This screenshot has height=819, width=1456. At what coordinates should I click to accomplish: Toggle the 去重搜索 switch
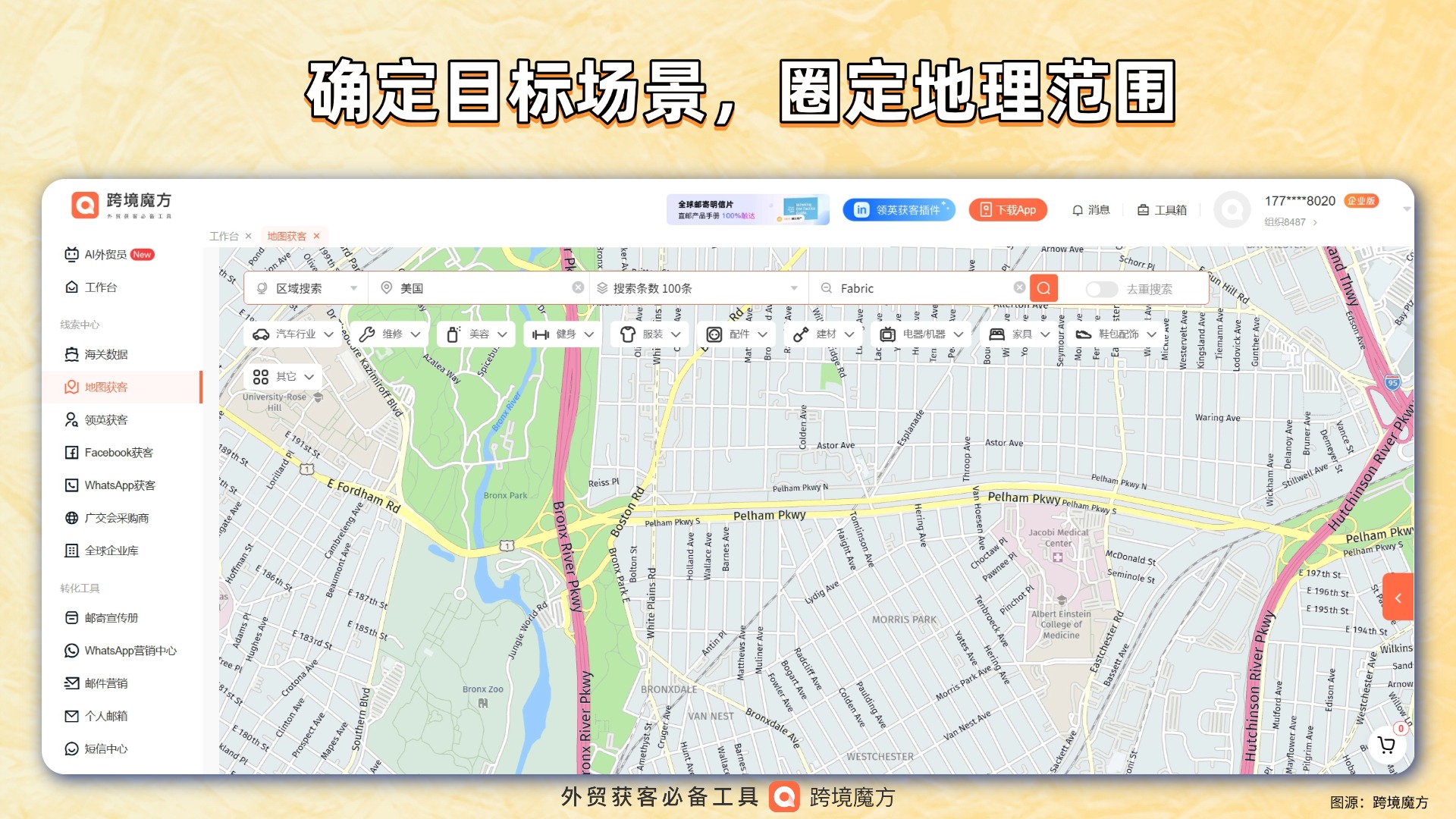tap(1101, 289)
